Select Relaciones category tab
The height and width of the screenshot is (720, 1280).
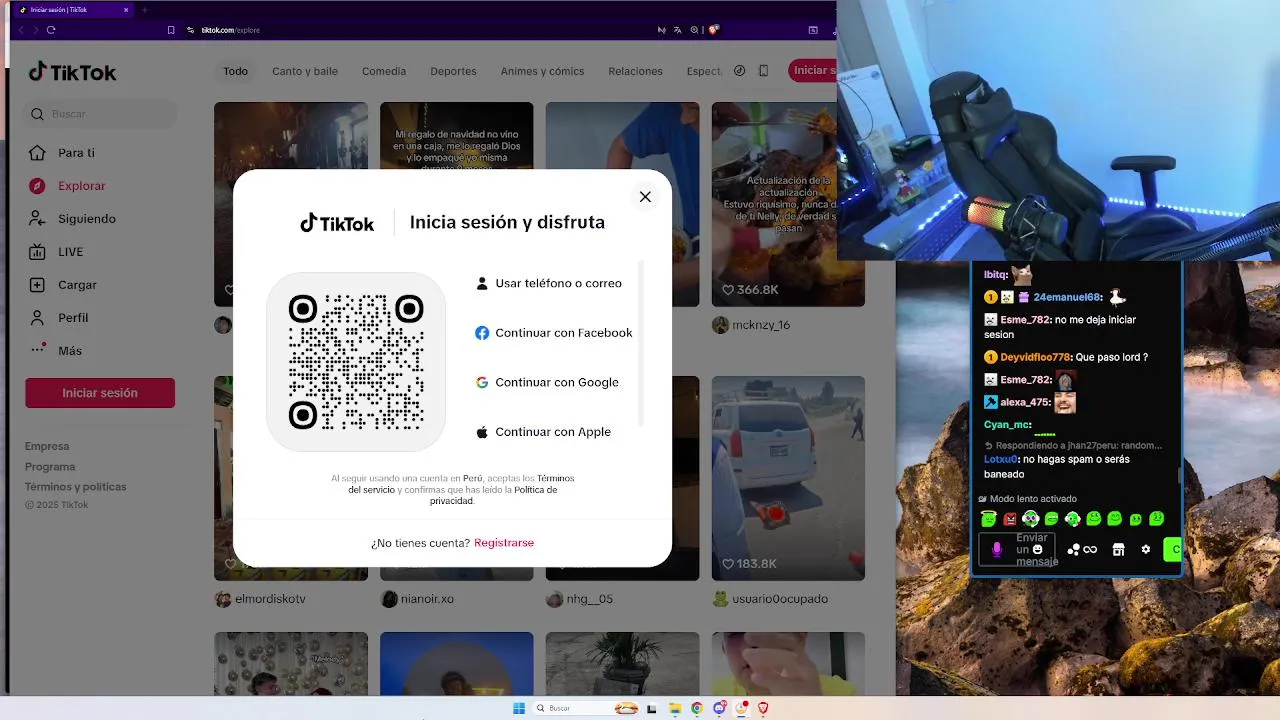click(x=635, y=71)
